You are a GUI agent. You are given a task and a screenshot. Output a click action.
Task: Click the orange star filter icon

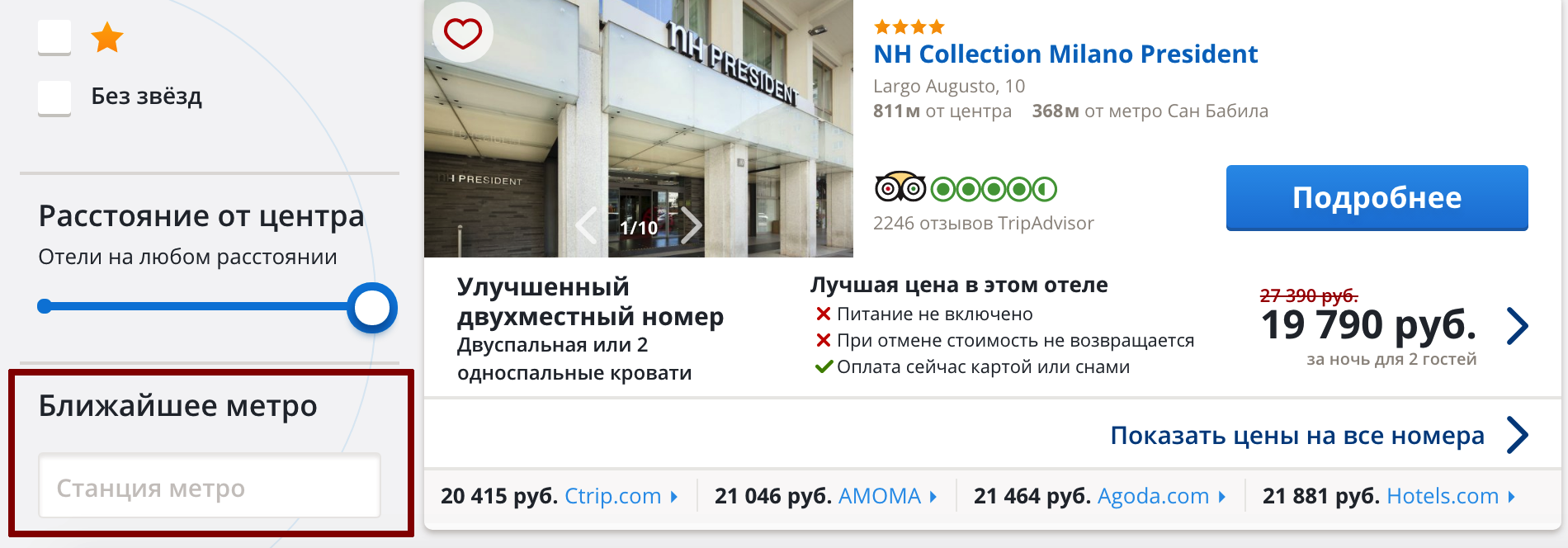pyautogui.click(x=107, y=37)
